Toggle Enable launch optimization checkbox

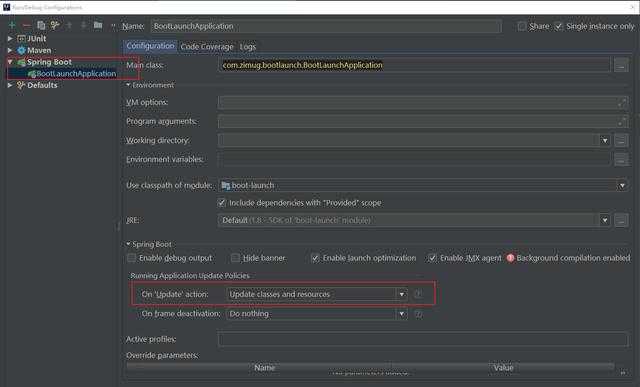click(315, 258)
